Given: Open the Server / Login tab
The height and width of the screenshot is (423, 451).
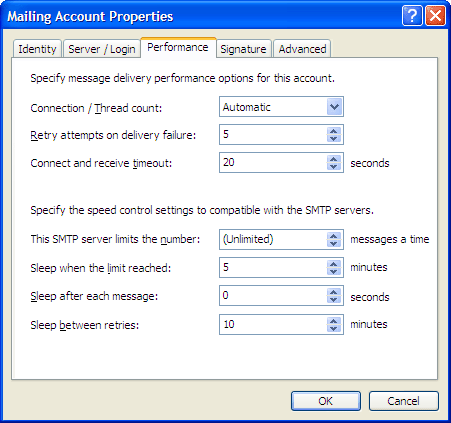Looking at the screenshot, I should coord(102,49).
